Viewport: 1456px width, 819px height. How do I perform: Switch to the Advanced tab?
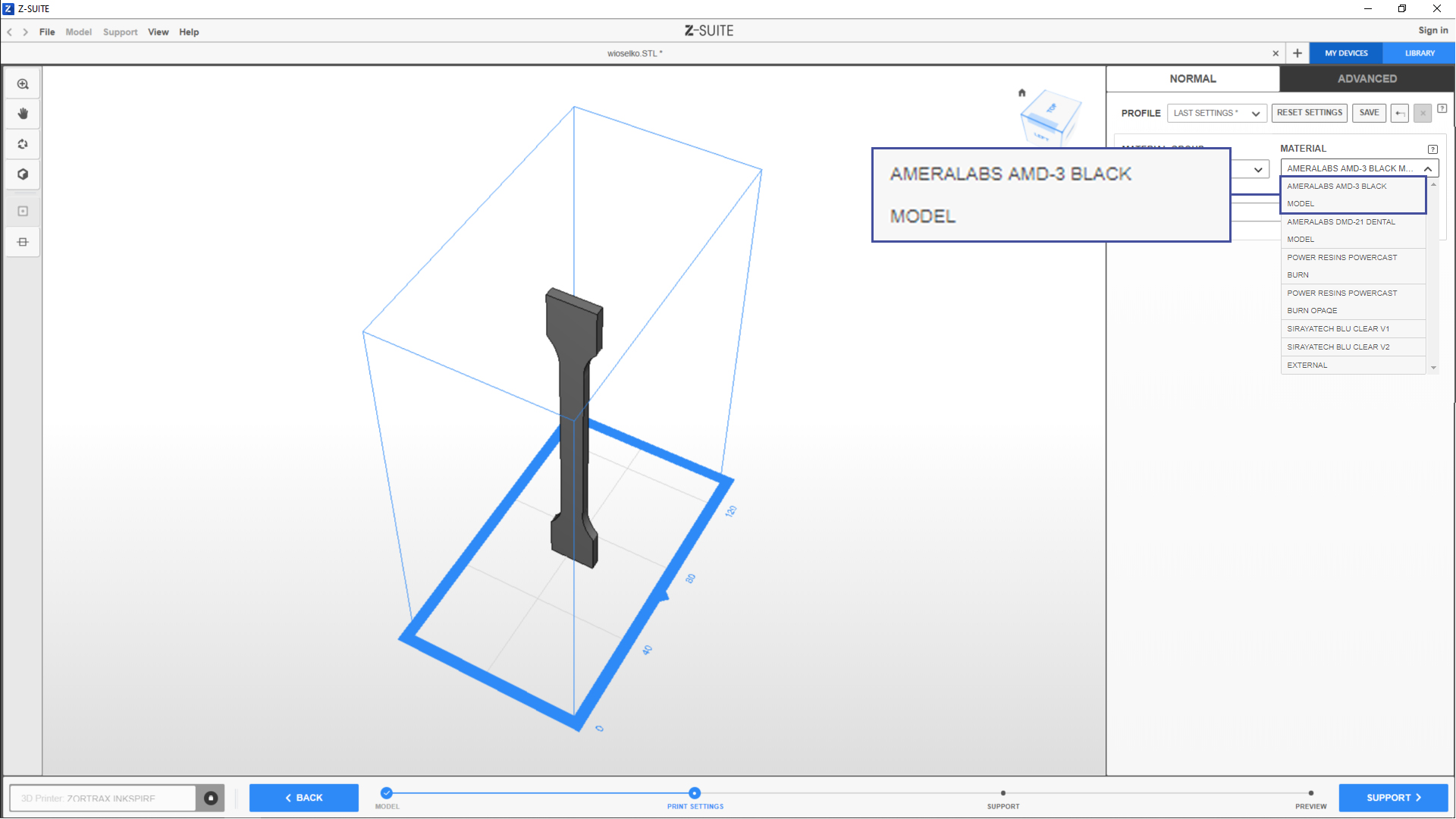coord(1367,79)
